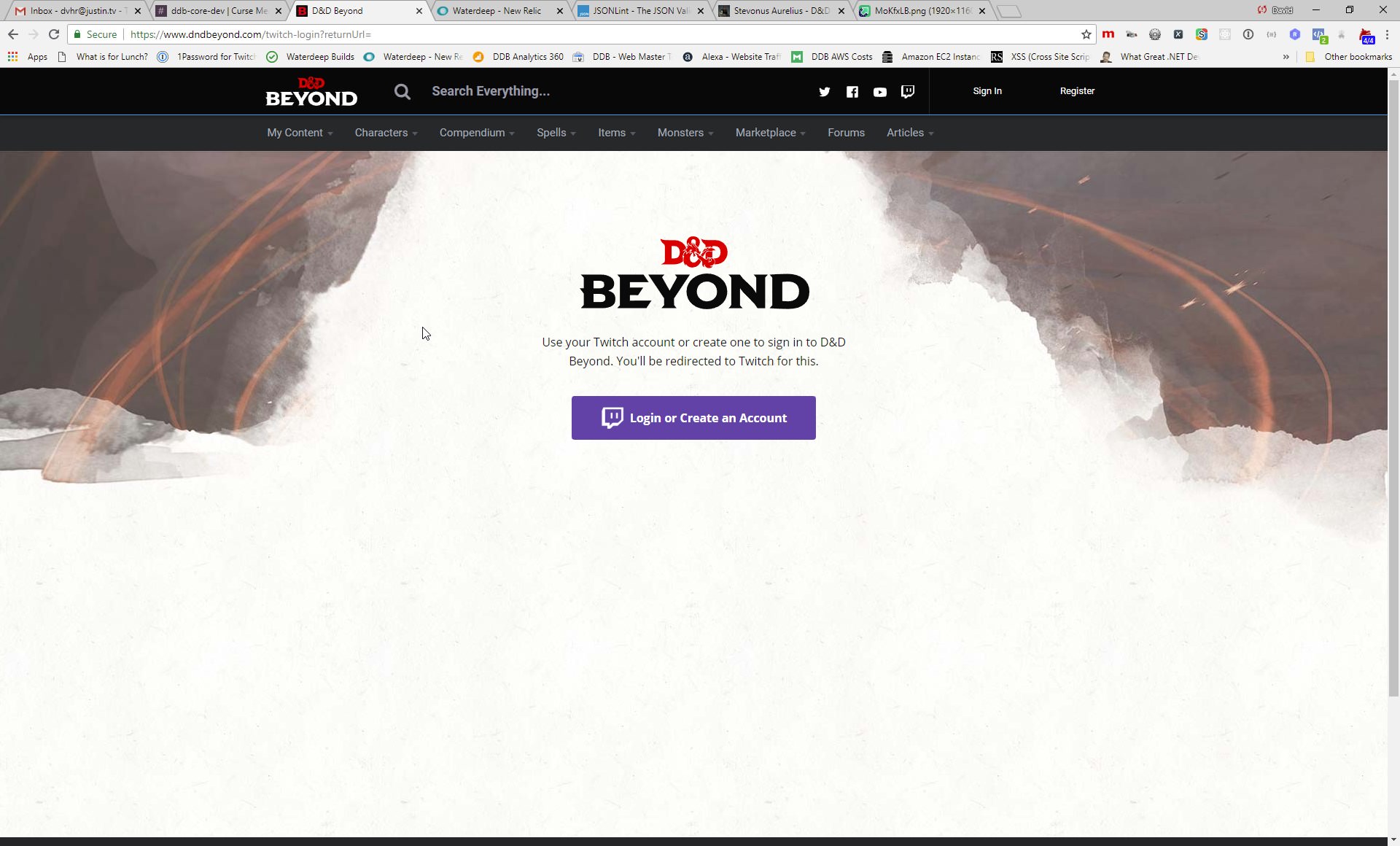This screenshot has width=1400, height=846.
Task: Open What Great .NET bookmark
Action: [x=1150, y=57]
